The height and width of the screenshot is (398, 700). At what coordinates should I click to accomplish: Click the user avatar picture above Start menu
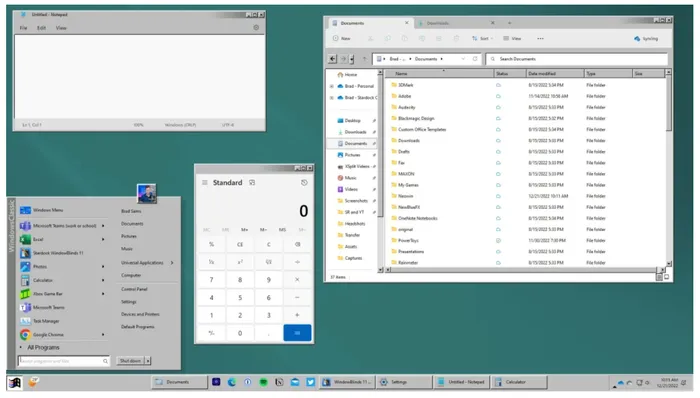point(146,194)
